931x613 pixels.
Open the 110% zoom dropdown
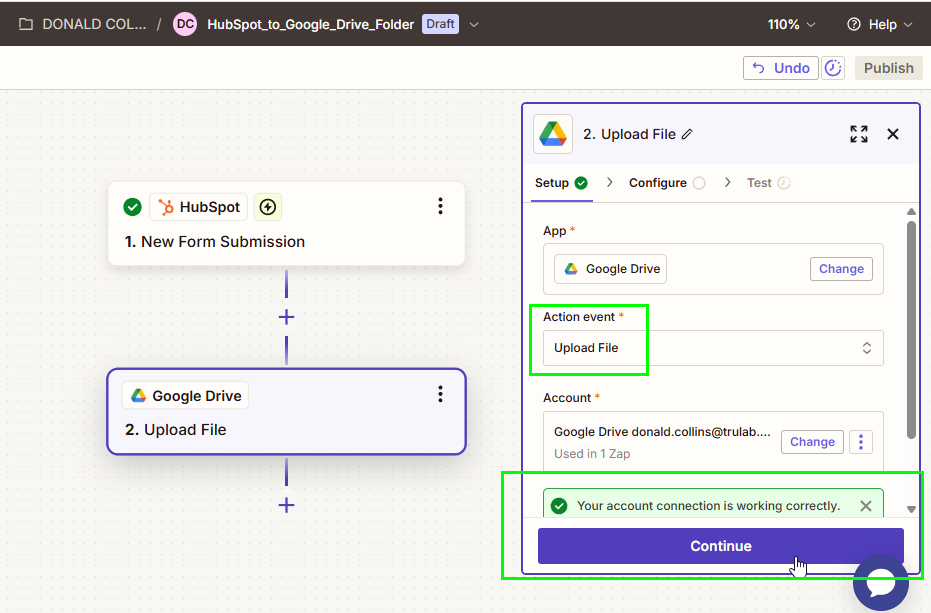pyautogui.click(x=791, y=24)
